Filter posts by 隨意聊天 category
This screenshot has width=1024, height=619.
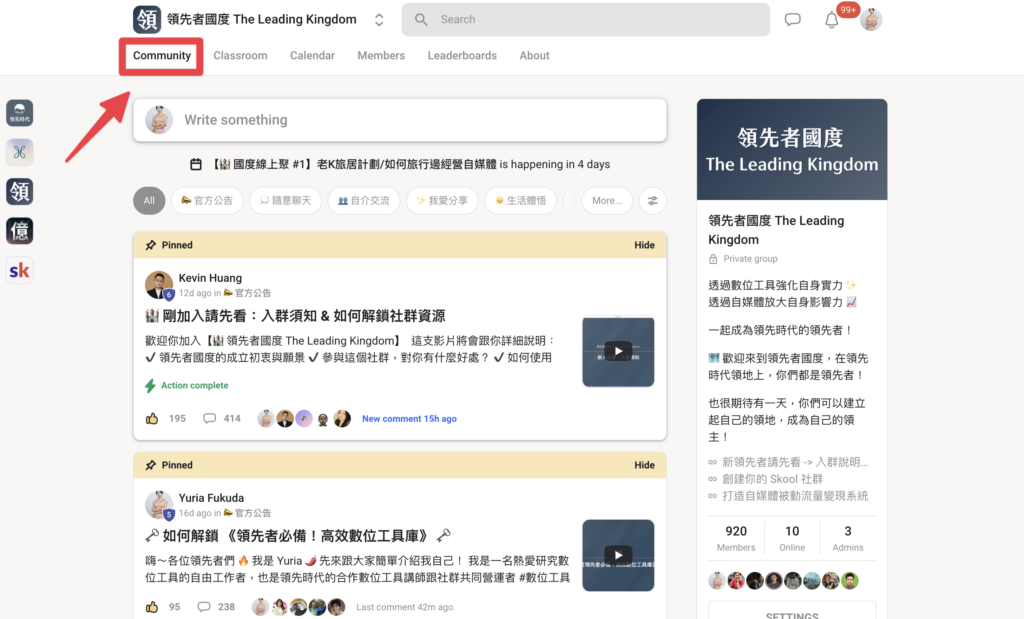[285, 200]
